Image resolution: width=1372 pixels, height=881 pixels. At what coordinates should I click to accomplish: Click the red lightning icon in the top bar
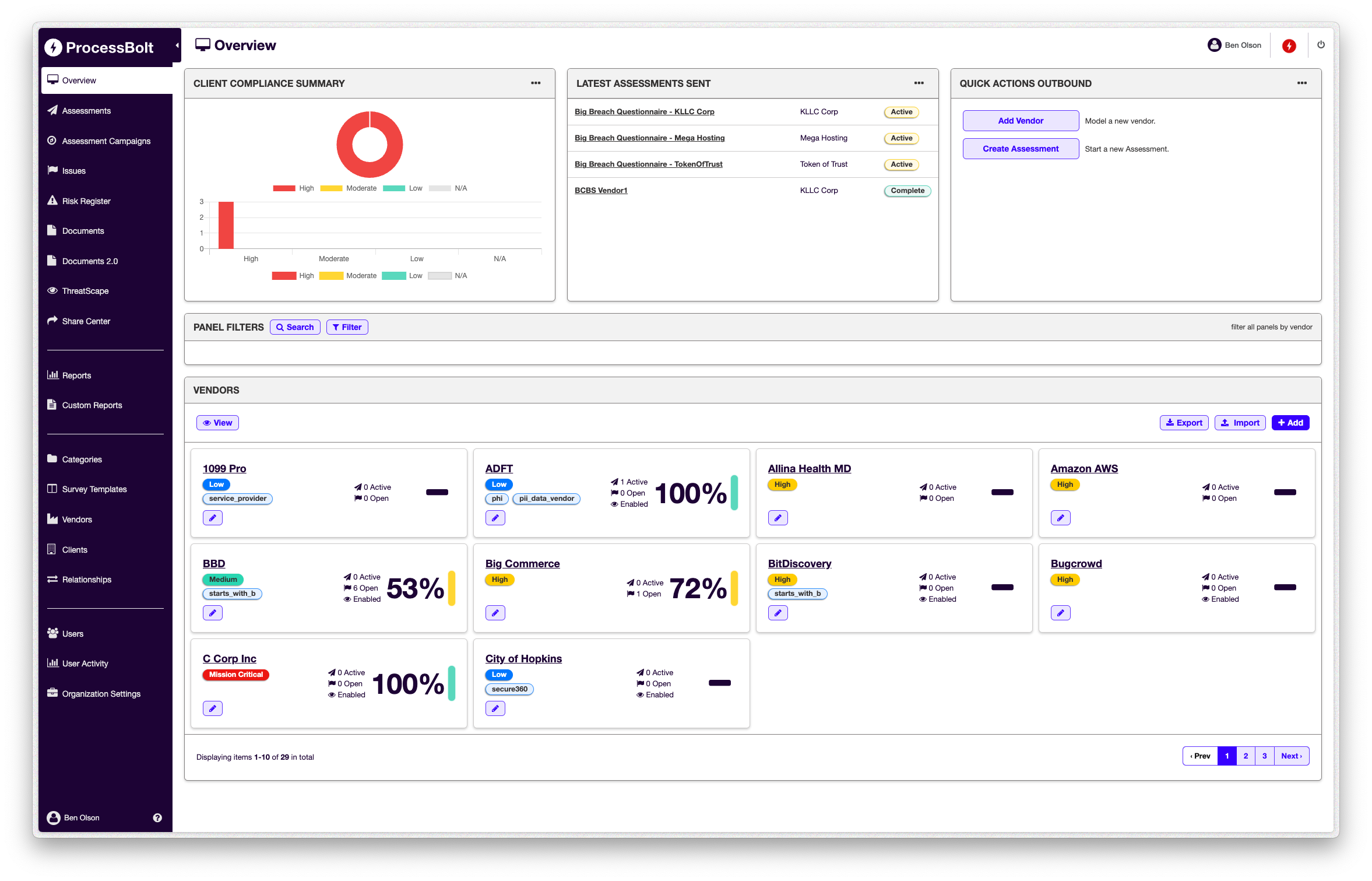[x=1288, y=45]
